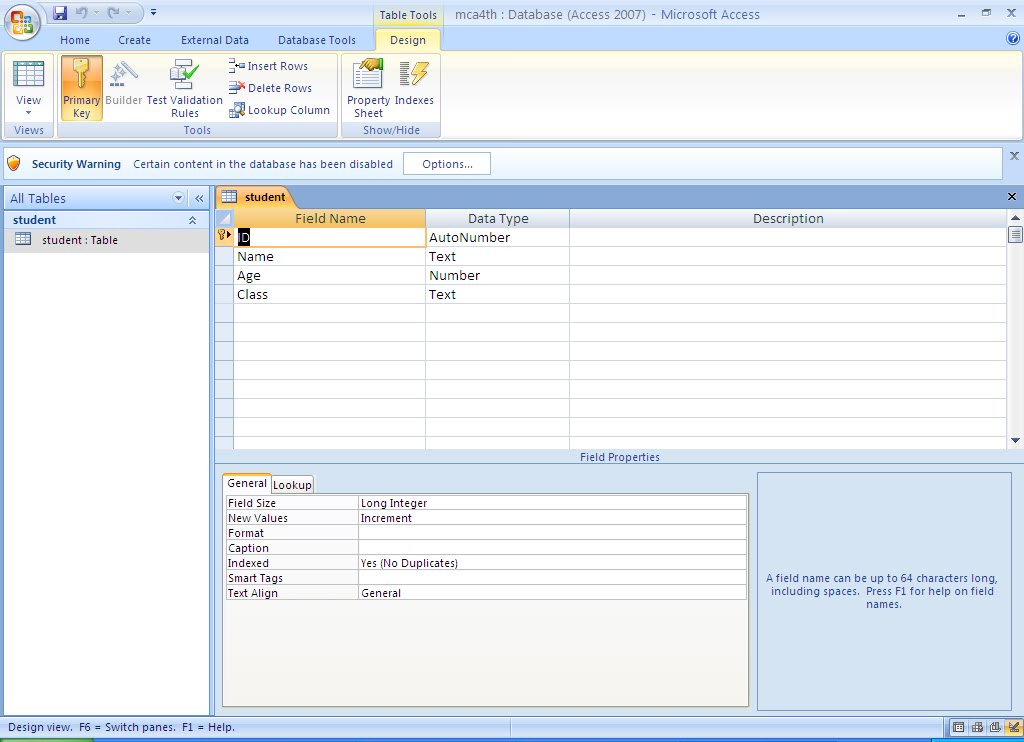Open the Indexes window
Viewport: 1024px width, 742px height.
click(414, 82)
